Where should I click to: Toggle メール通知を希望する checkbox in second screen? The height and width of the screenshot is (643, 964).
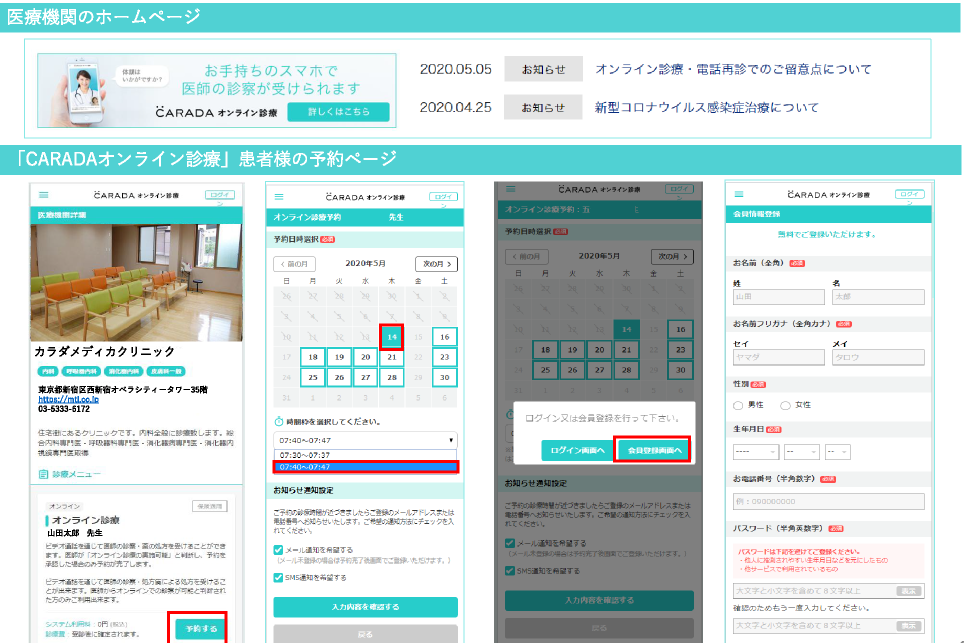[x=279, y=549]
